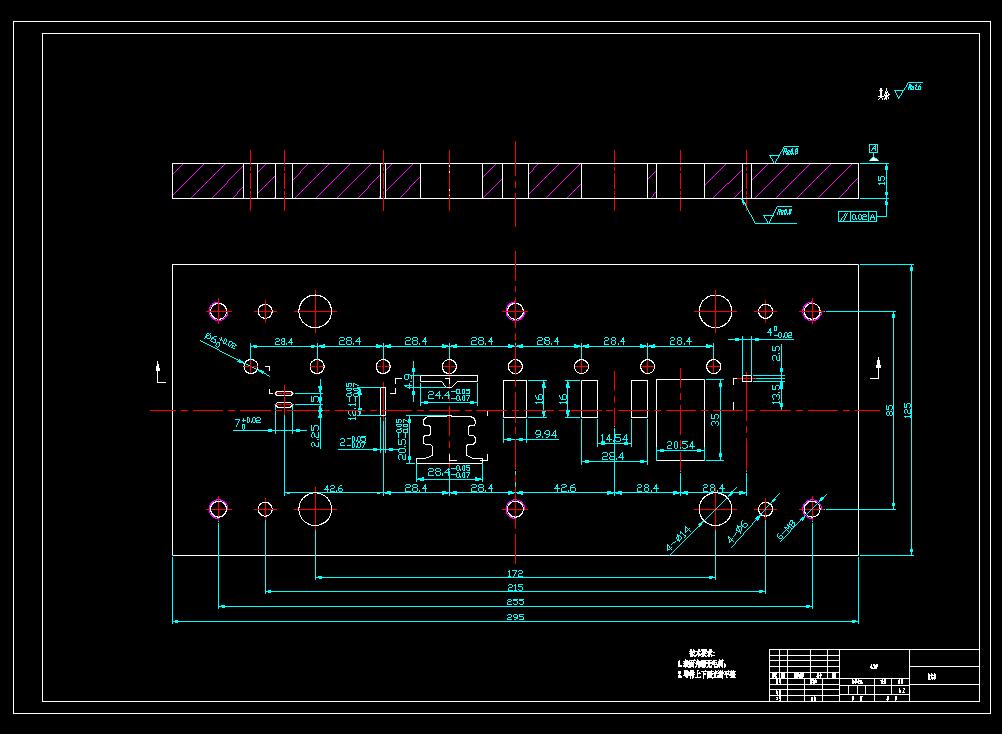Pick the 14.54 dimension text

point(614,438)
